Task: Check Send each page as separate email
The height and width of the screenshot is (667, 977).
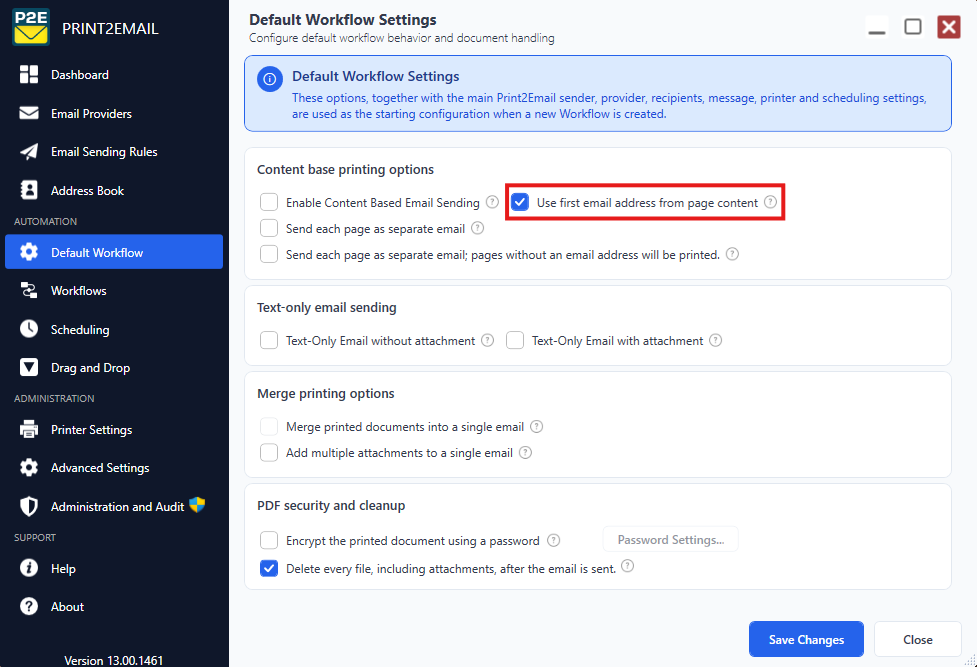Action: tap(269, 228)
